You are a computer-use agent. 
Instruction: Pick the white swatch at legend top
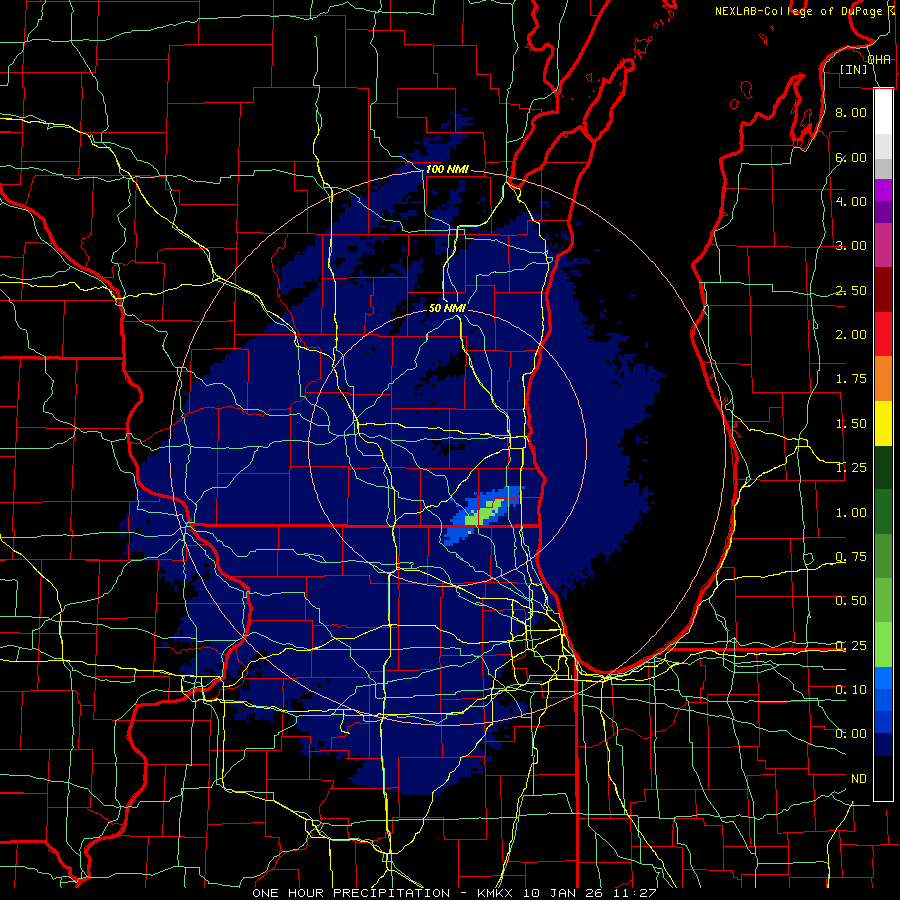point(883,112)
